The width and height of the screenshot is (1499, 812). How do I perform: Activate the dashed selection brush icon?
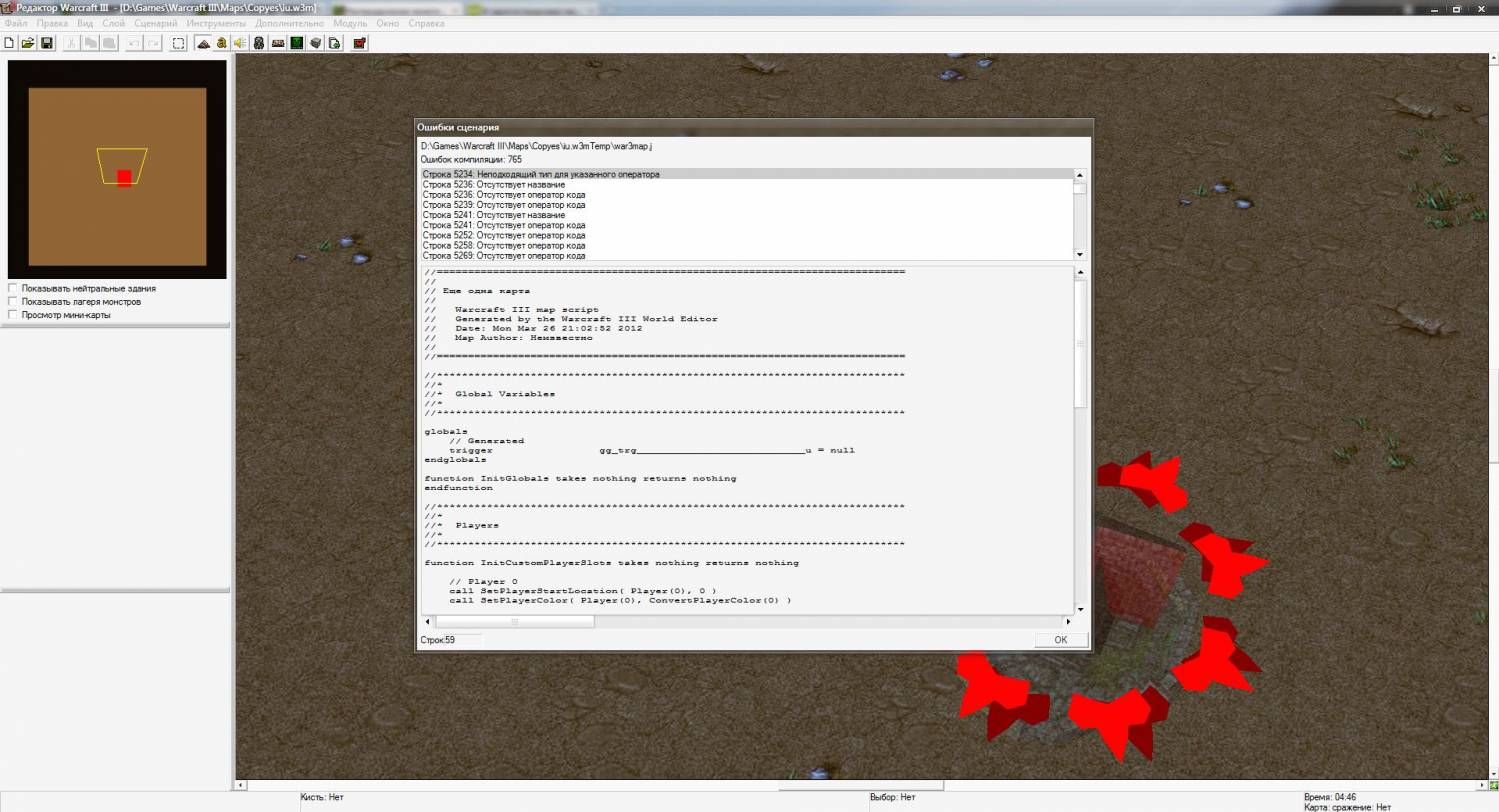[178, 43]
